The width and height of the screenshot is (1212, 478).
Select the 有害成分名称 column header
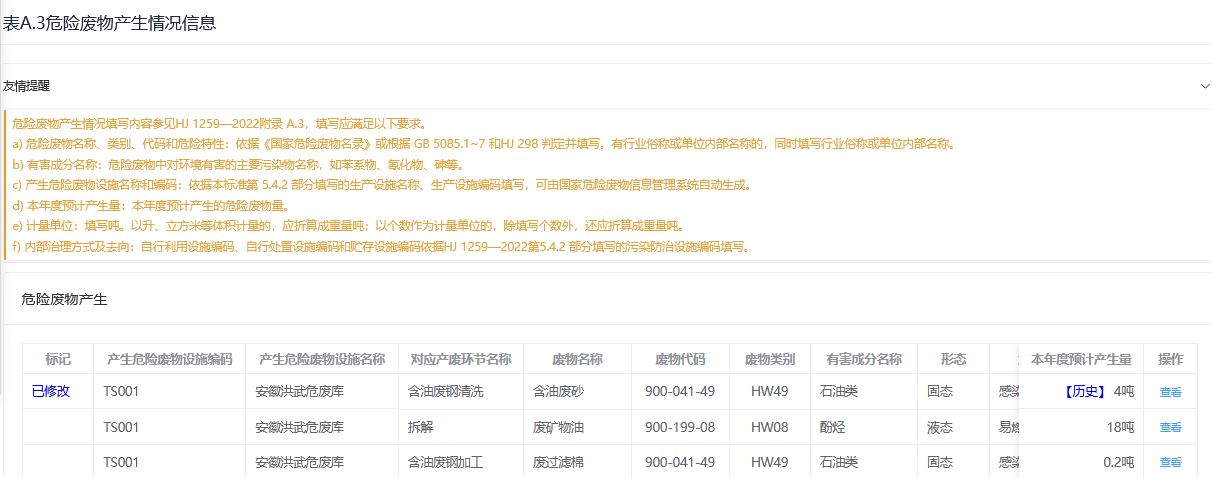pyautogui.click(x=864, y=359)
